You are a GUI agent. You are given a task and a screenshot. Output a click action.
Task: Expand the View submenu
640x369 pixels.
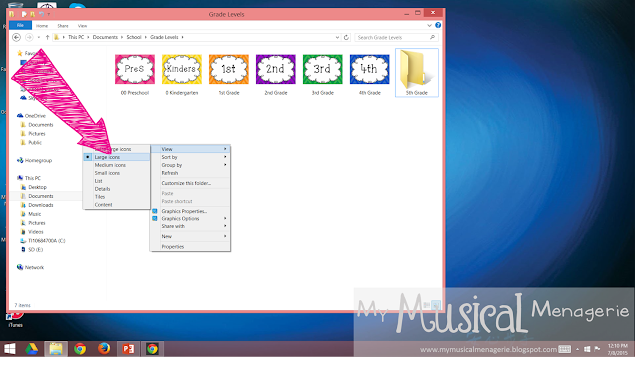pyautogui.click(x=190, y=149)
